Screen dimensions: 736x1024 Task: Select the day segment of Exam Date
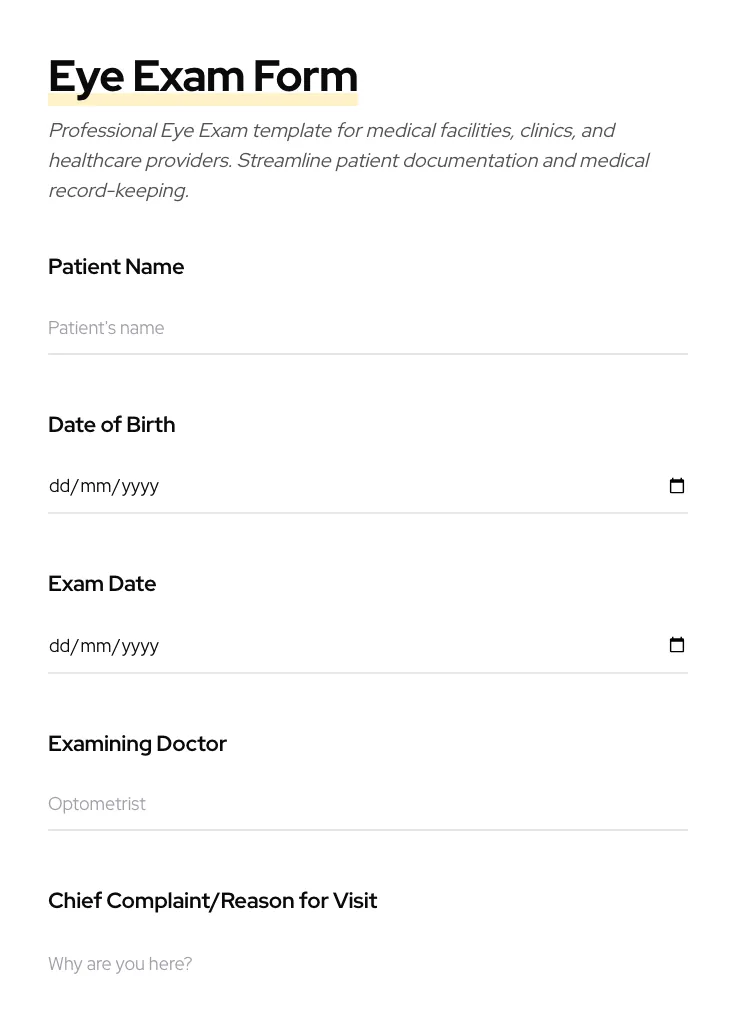pos(59,646)
